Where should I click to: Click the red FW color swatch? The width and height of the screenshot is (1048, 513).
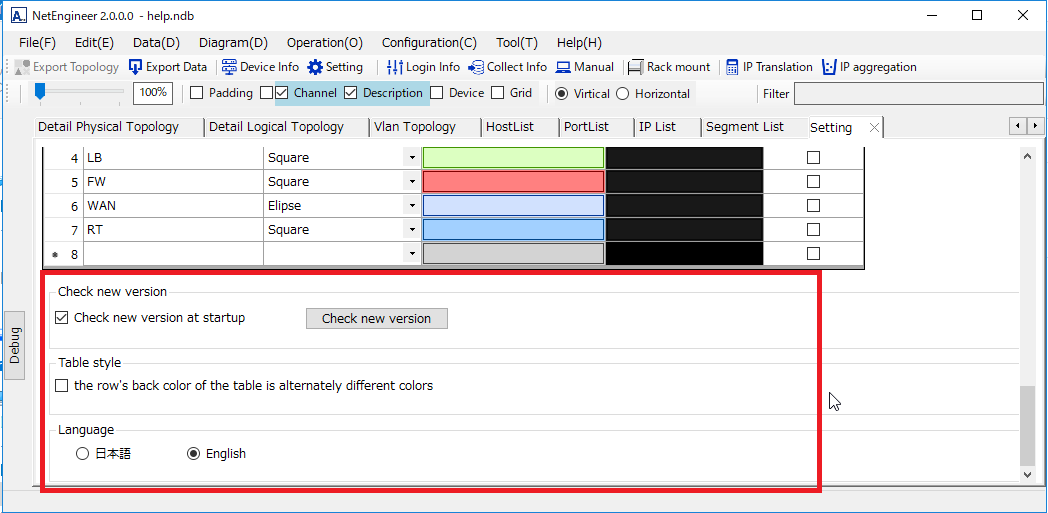(x=513, y=182)
